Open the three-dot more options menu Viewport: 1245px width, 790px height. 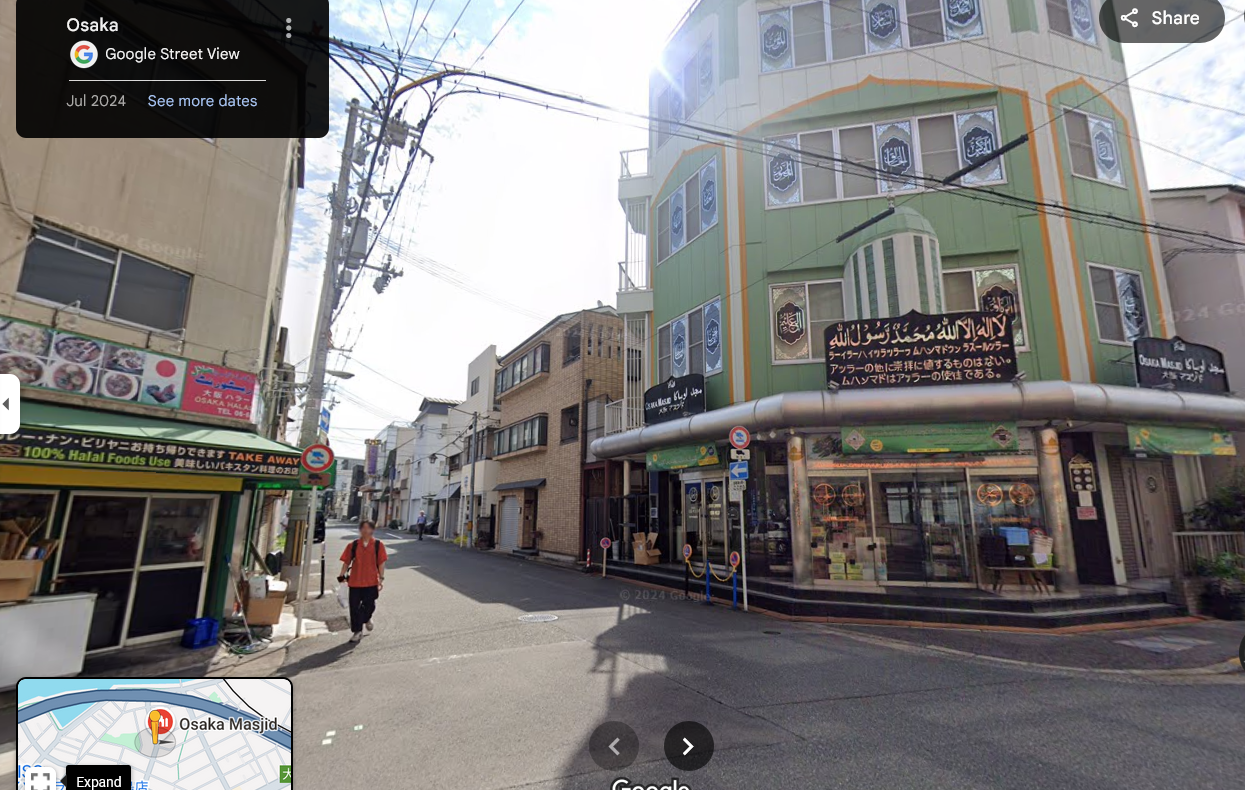[288, 28]
